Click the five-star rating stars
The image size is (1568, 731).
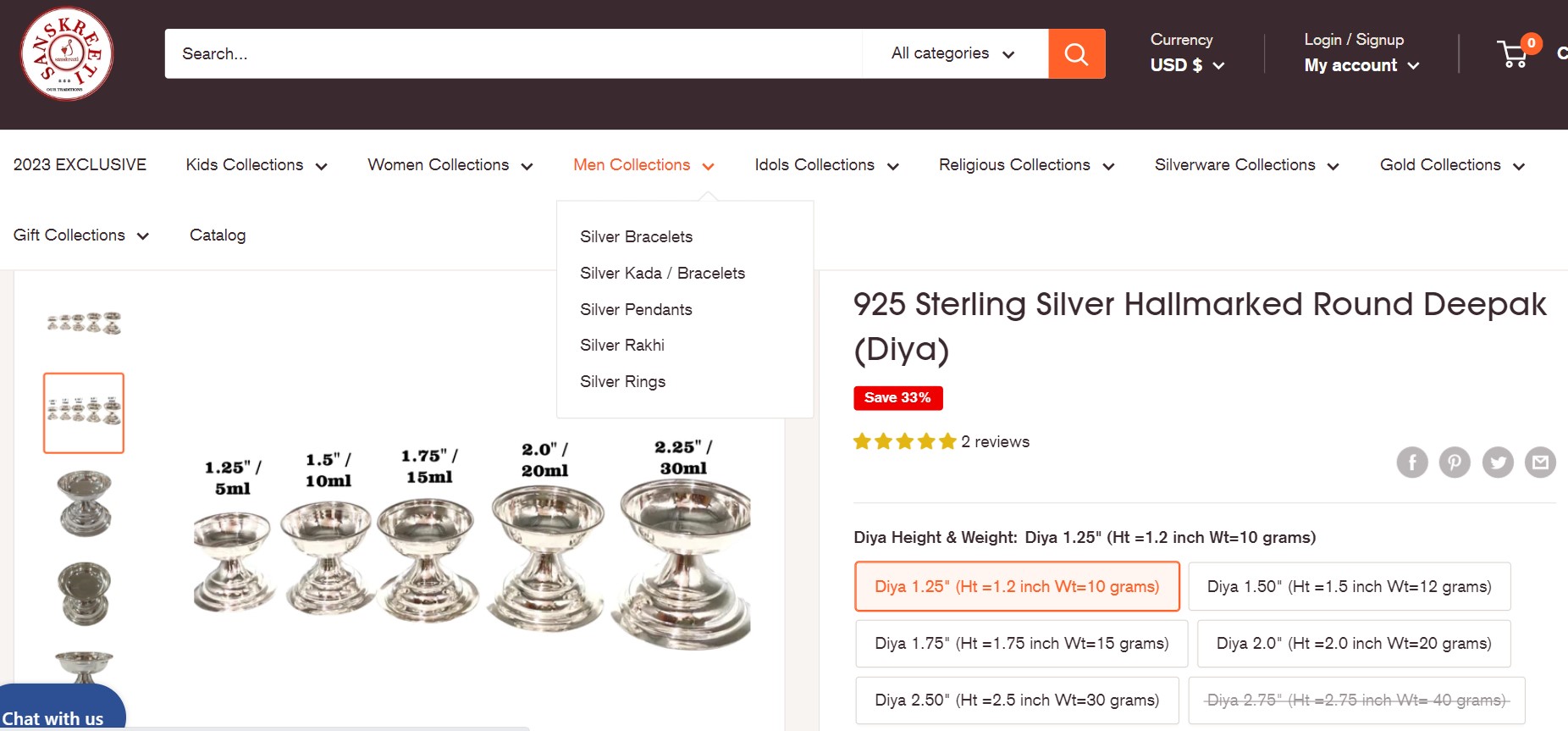click(x=903, y=440)
